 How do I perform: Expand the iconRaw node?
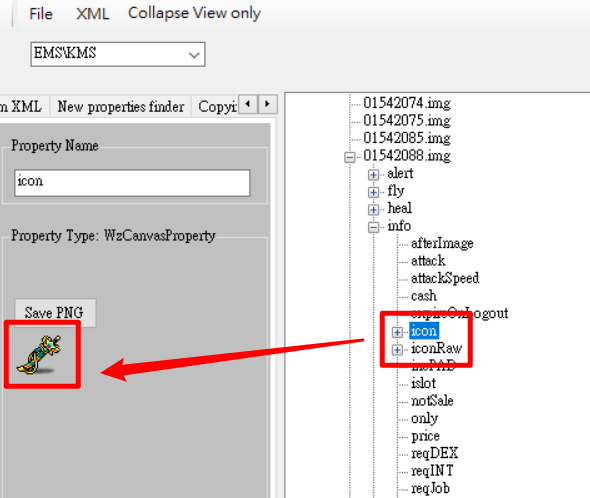coord(397,350)
